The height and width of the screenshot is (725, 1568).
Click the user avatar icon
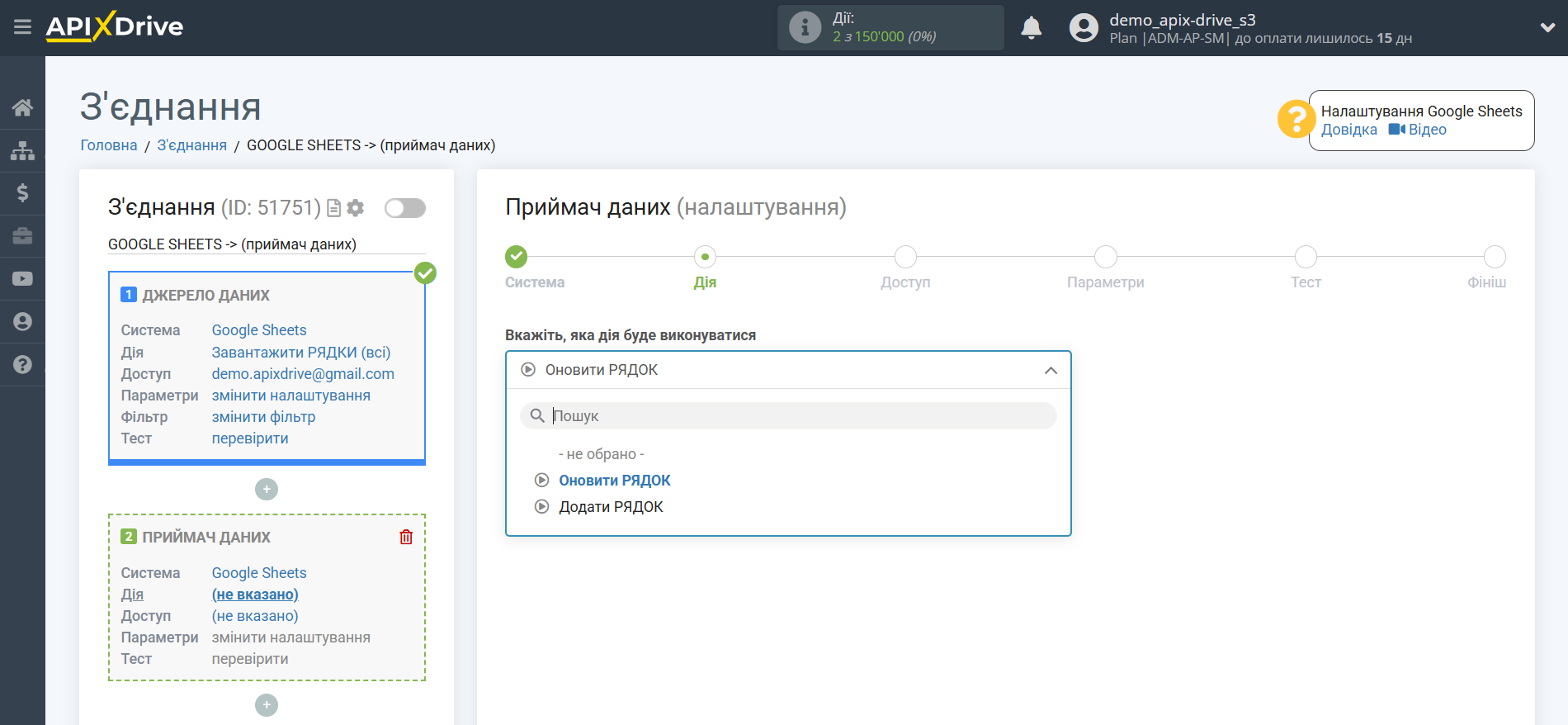pyautogui.click(x=1084, y=28)
